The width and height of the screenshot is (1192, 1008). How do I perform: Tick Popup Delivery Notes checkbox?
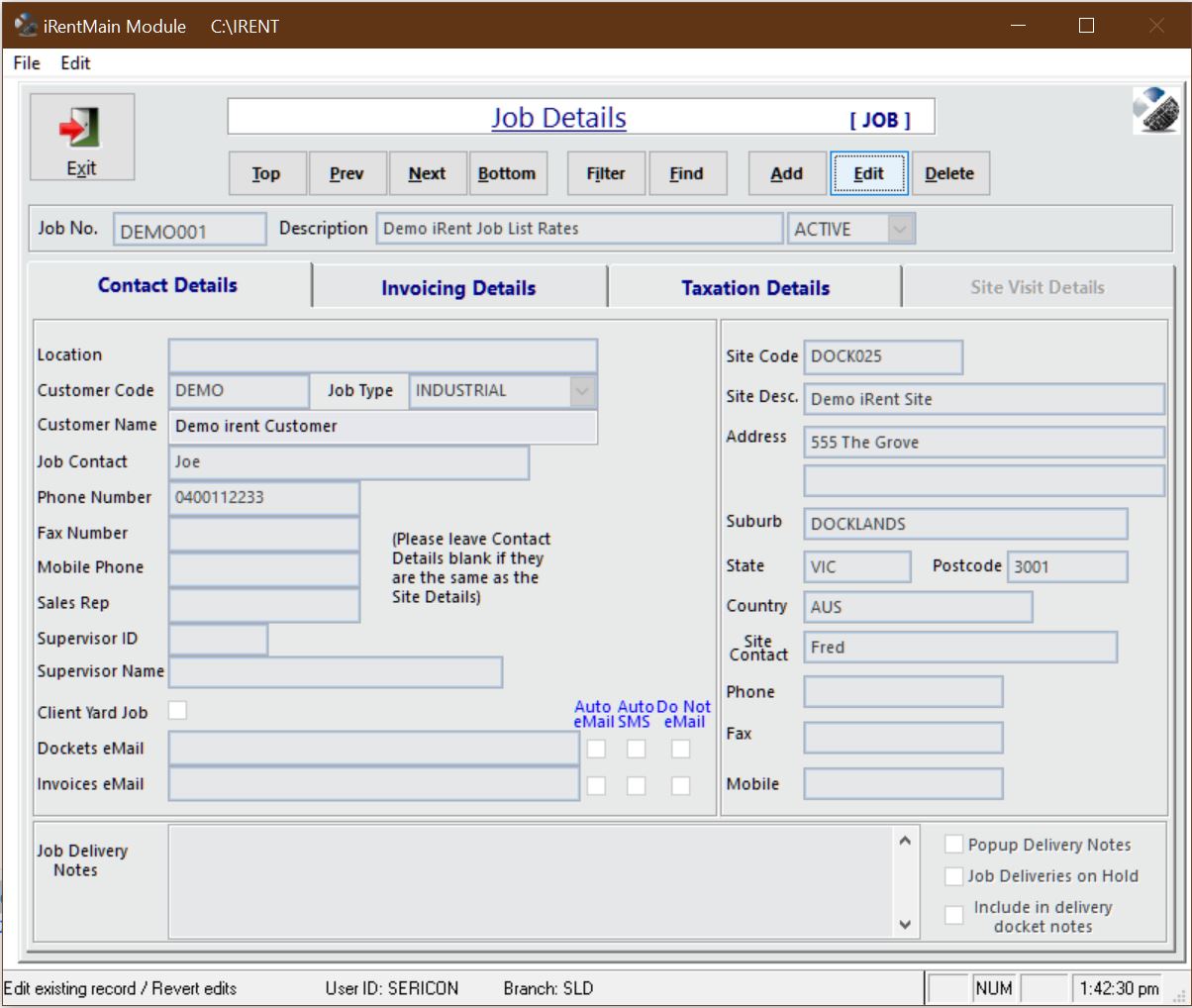pos(953,844)
